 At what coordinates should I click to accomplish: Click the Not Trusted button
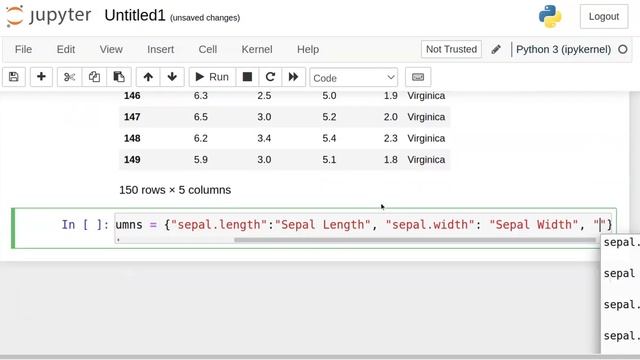451,49
